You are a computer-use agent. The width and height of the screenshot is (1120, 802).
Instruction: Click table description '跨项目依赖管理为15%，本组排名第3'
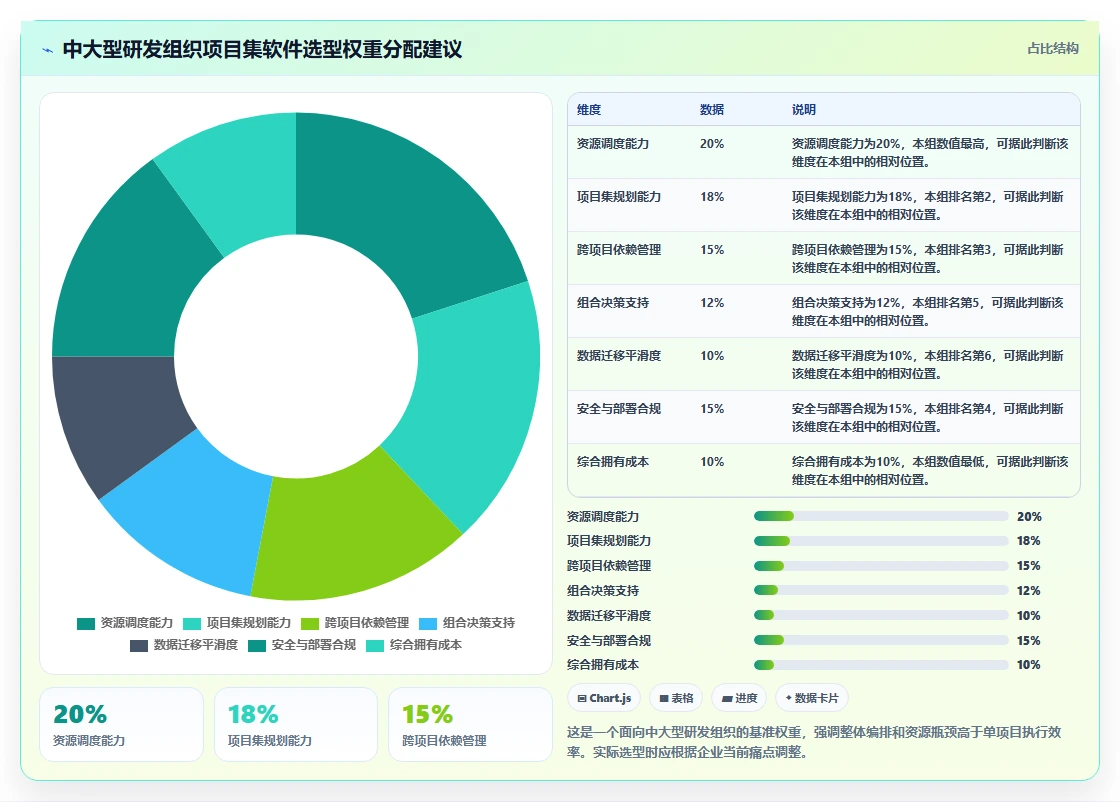coord(927,259)
